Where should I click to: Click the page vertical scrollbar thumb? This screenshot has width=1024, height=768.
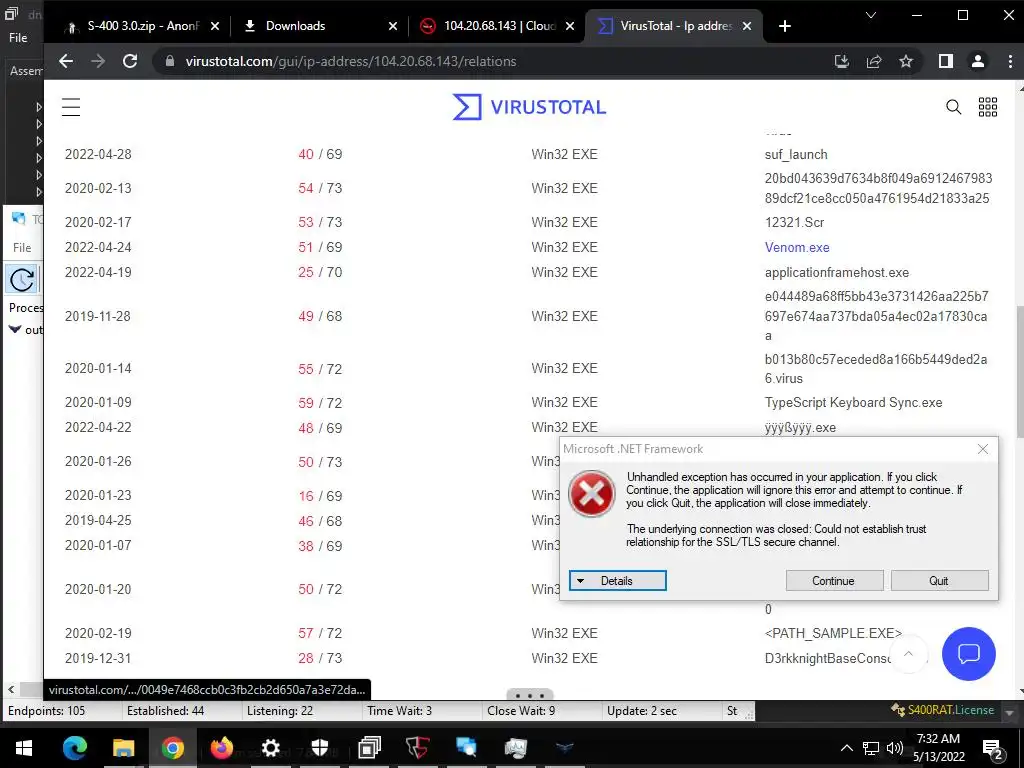click(1019, 372)
